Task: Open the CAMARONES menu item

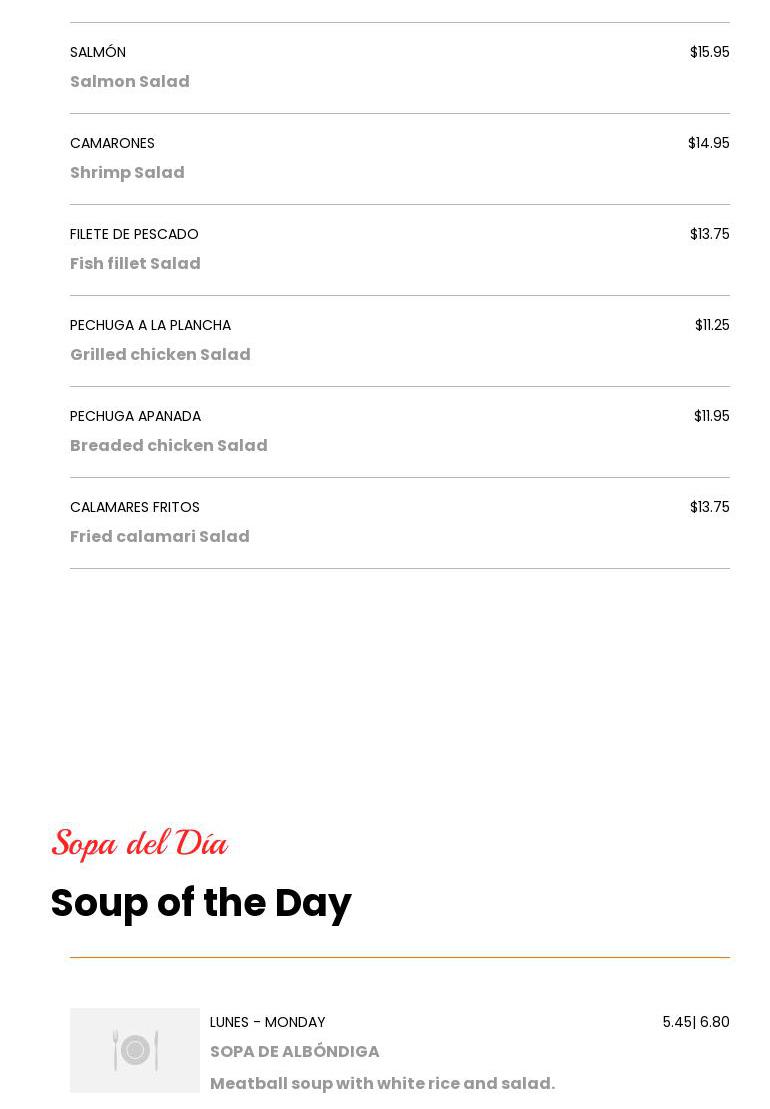Action: (x=112, y=143)
